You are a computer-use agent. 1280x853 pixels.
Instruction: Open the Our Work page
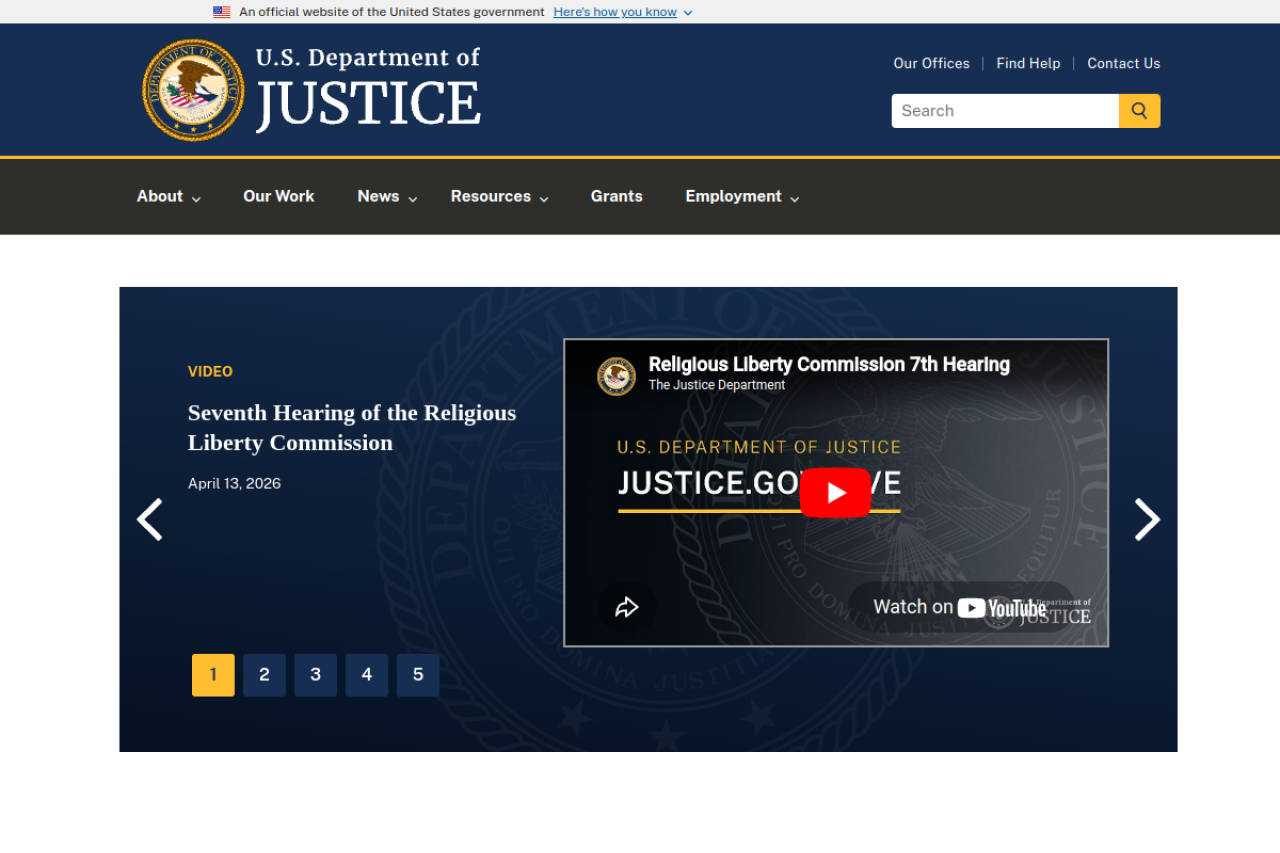(x=278, y=197)
